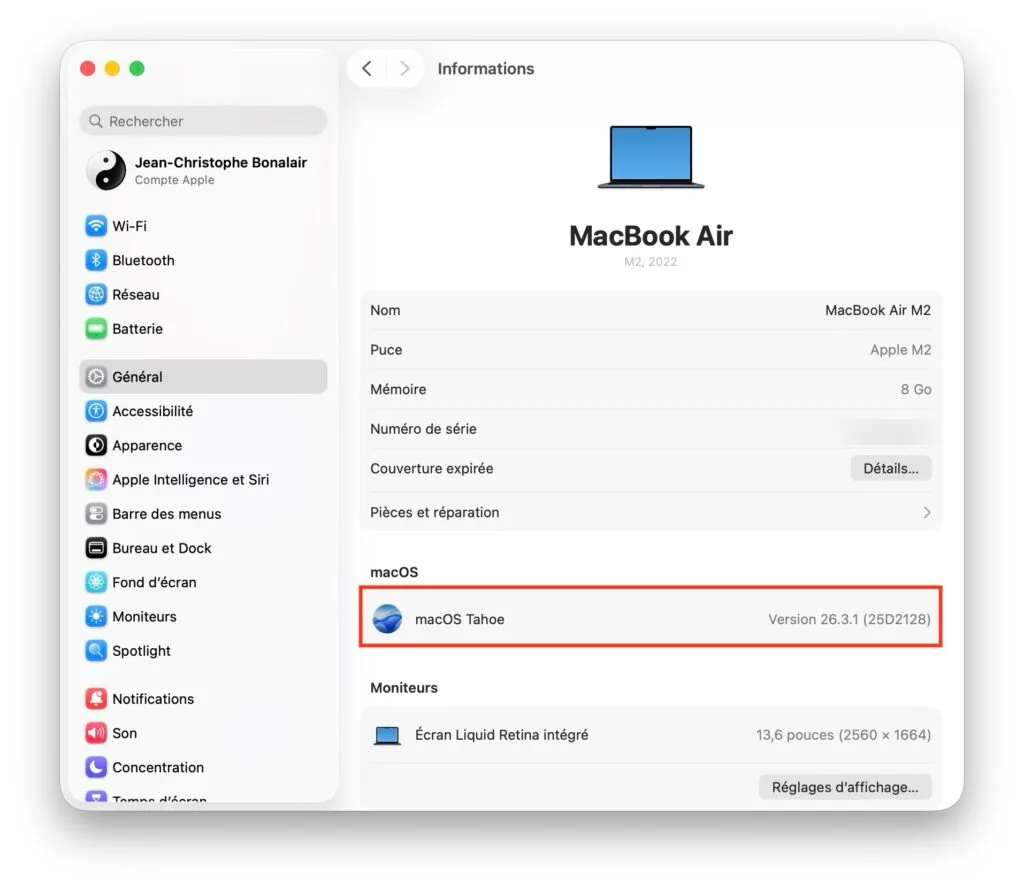Image resolution: width=1024 pixels, height=890 pixels.
Task: Click the 8 Go memory value
Action: coord(916,389)
